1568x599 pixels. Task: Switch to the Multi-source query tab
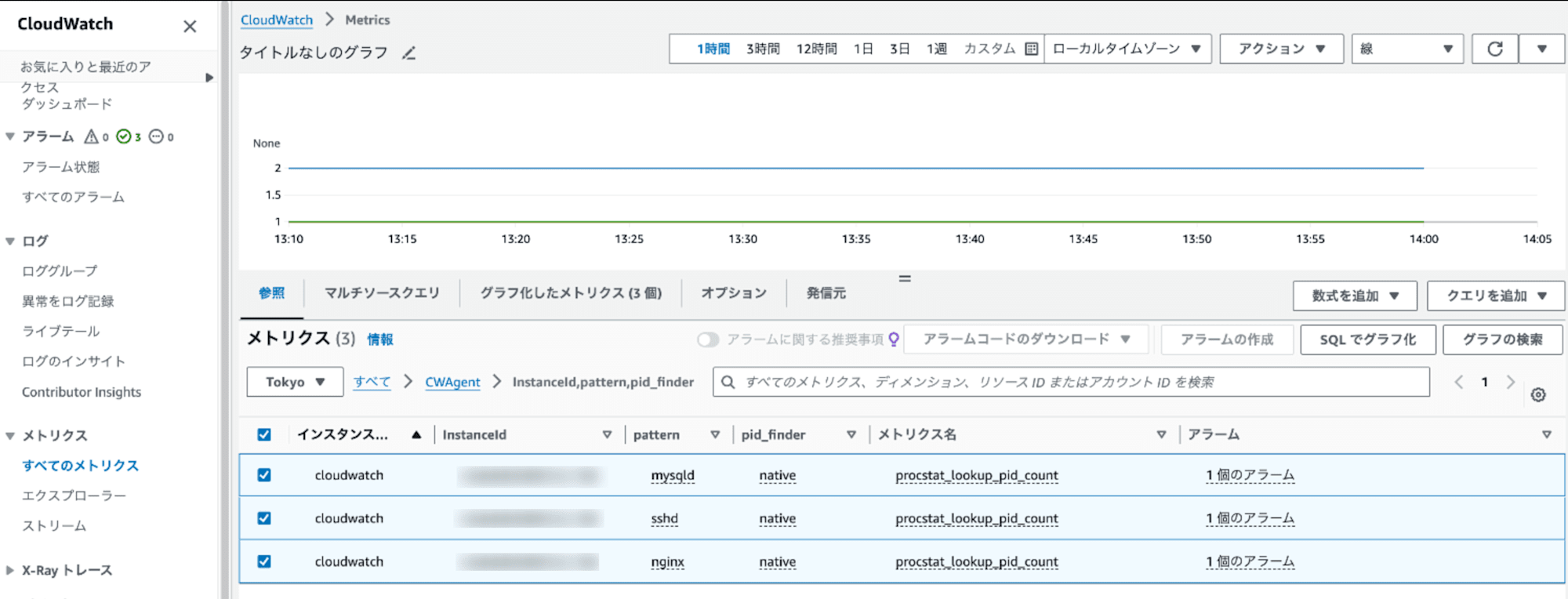pos(382,293)
